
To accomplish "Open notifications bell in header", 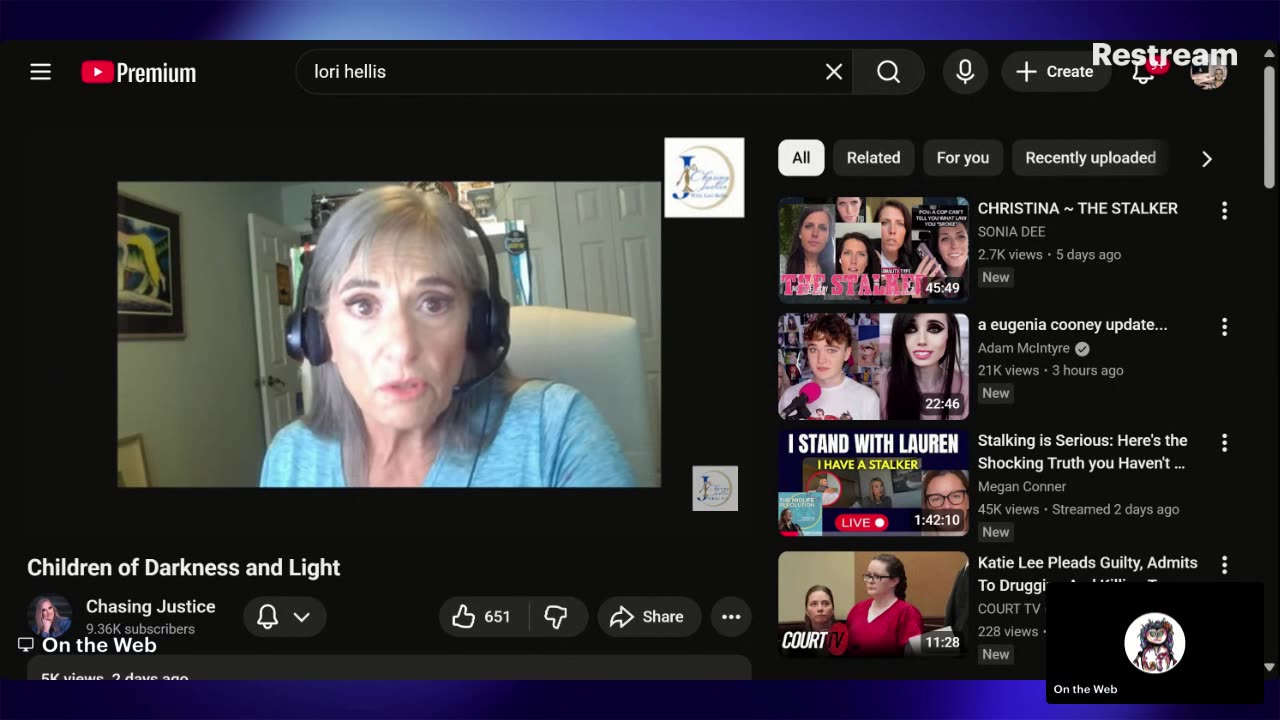I will pyautogui.click(x=1144, y=72).
